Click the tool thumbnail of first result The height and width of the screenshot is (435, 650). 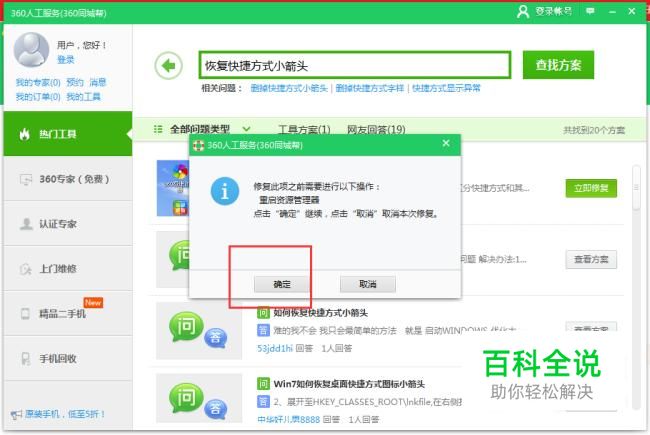point(173,188)
